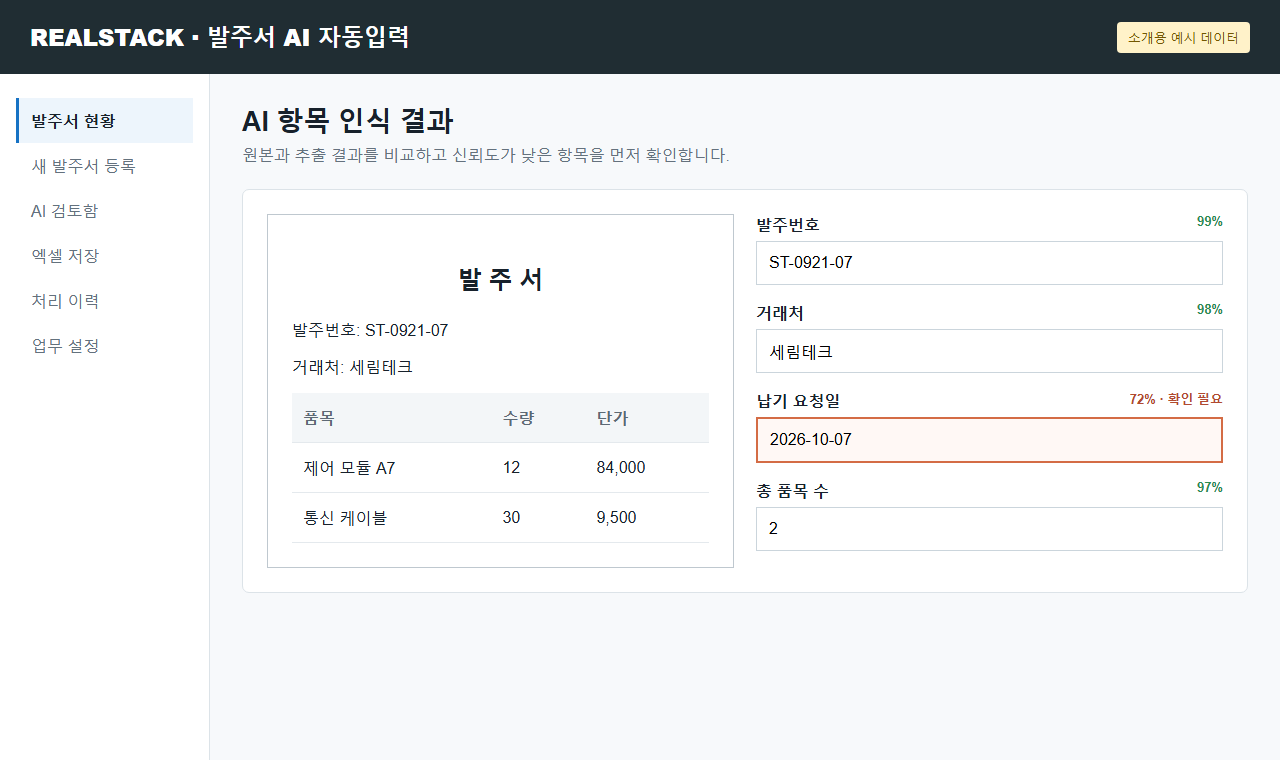Screen dimensions: 1280x760
Task: Click 발주번호: ST-0921-07 in the document
Action: (x=370, y=330)
